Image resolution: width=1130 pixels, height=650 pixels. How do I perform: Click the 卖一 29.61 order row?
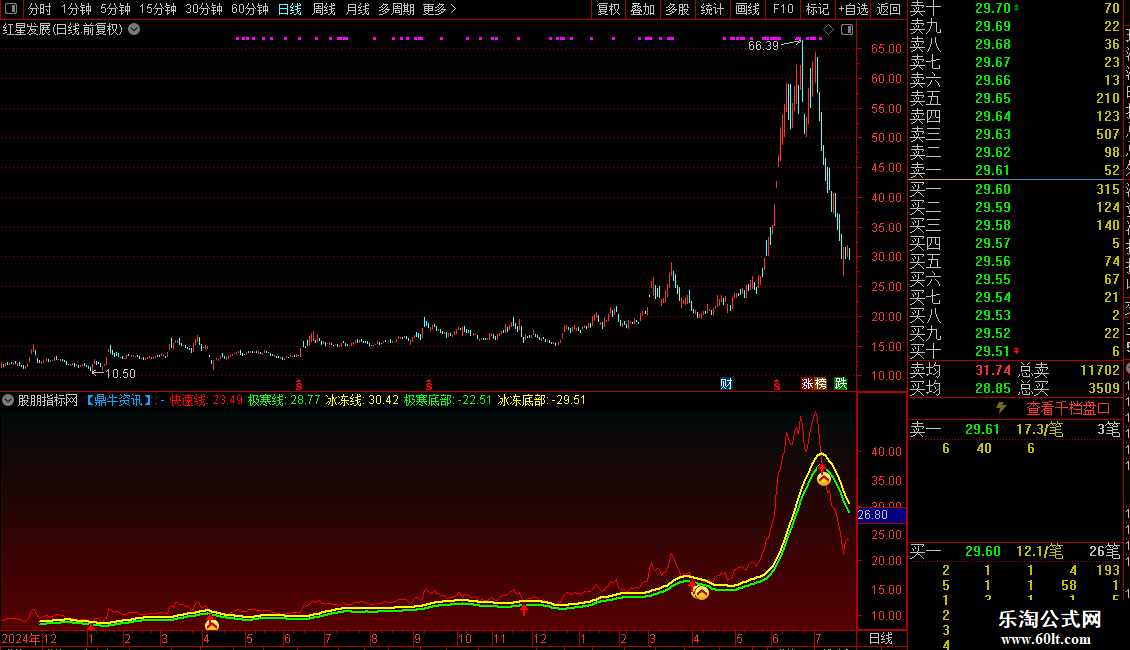click(1015, 171)
